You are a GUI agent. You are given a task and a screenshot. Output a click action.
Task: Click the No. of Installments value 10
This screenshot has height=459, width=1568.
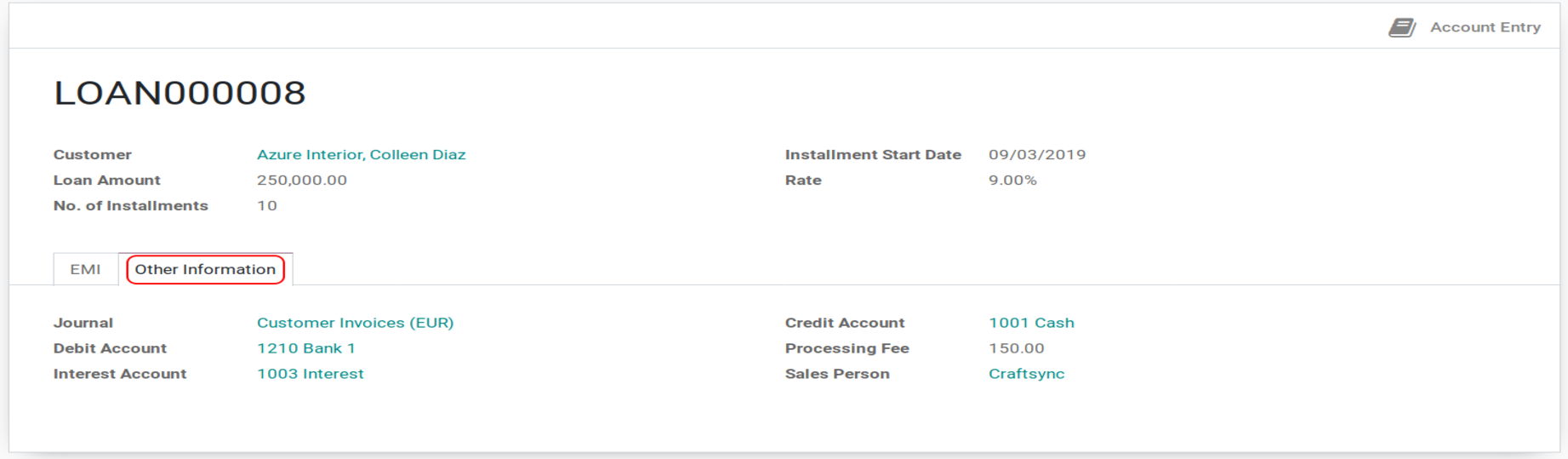click(266, 206)
